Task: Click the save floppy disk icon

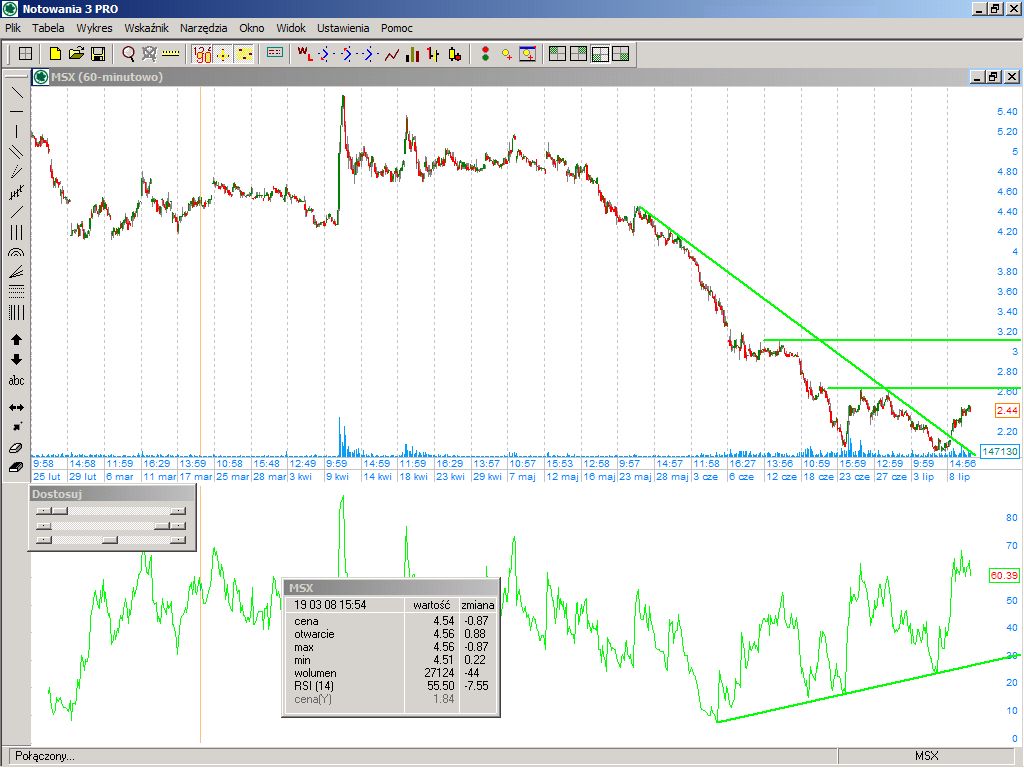Action: [98, 54]
